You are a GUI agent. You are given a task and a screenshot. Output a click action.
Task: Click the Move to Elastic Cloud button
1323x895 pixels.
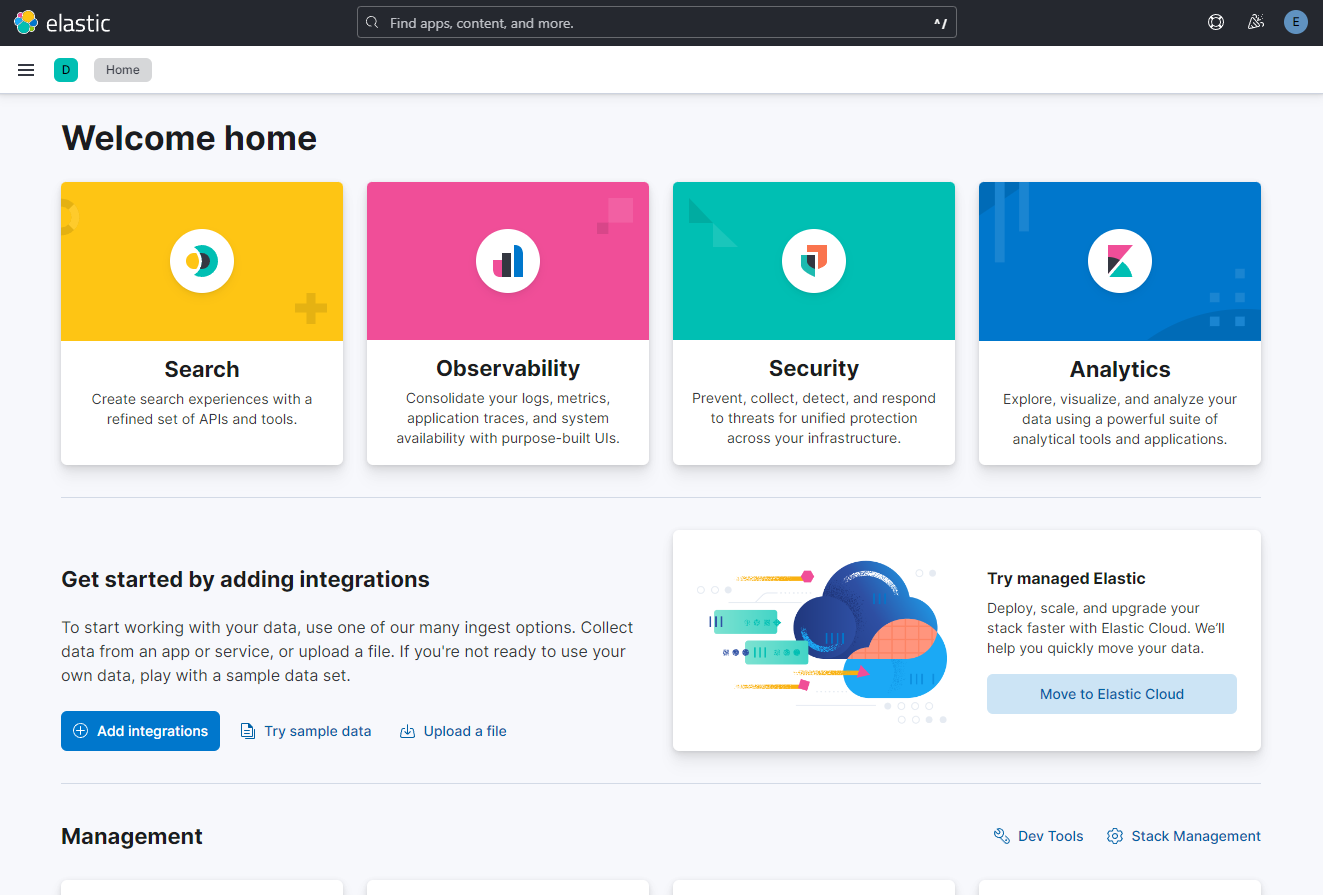[x=1112, y=694]
